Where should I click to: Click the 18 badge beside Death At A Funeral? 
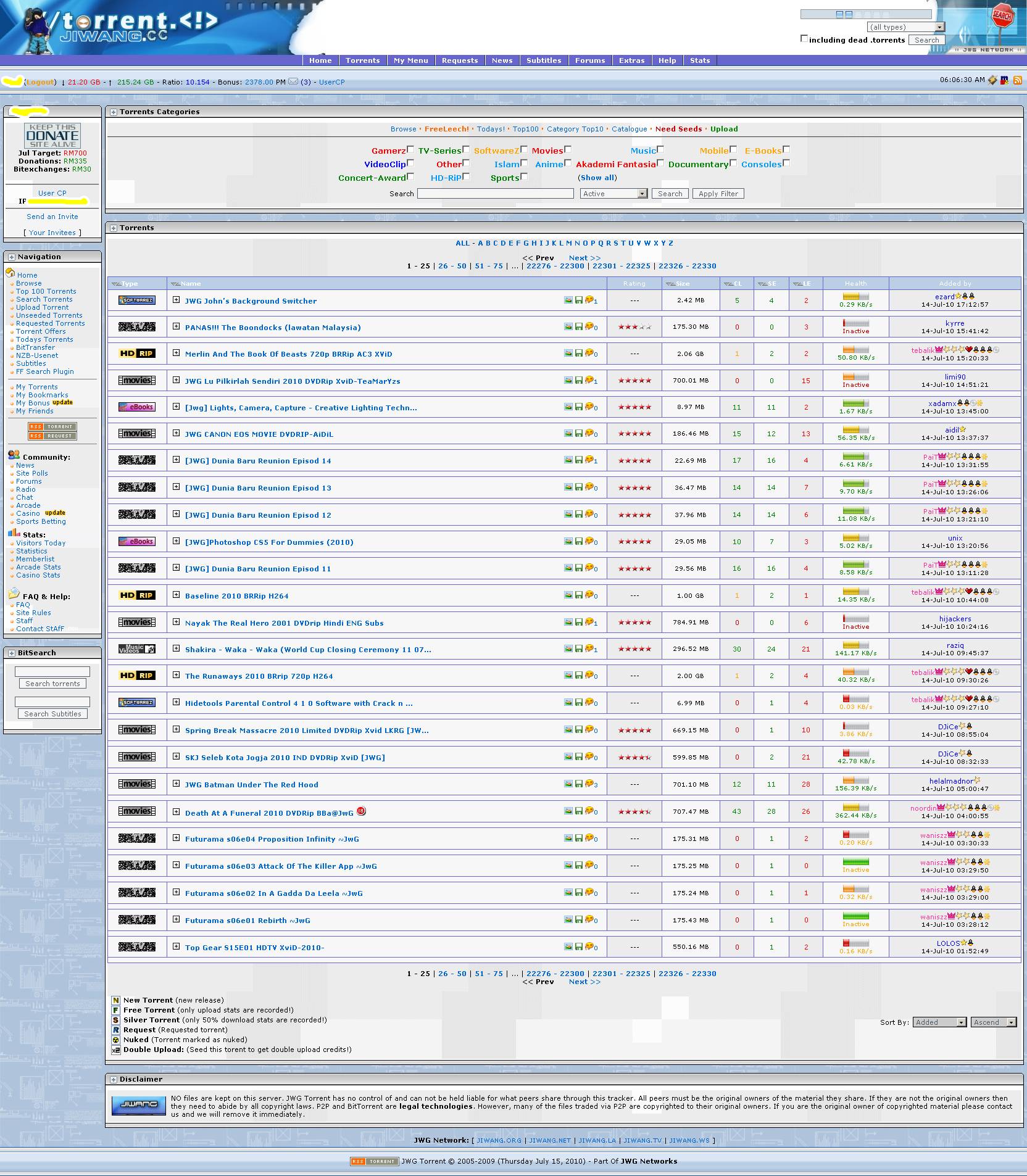[x=362, y=811]
